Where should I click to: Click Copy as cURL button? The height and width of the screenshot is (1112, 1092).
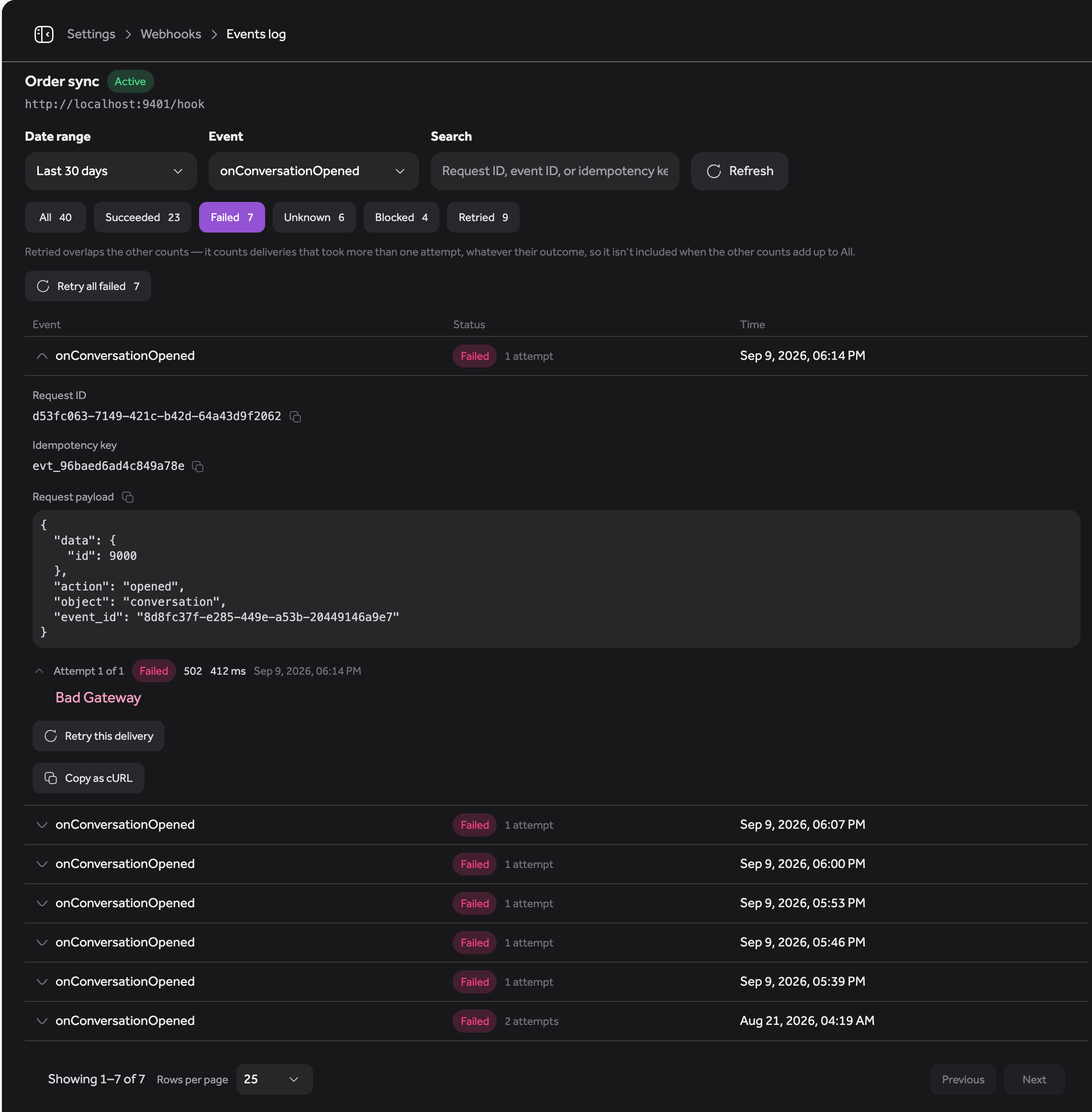[x=89, y=778]
